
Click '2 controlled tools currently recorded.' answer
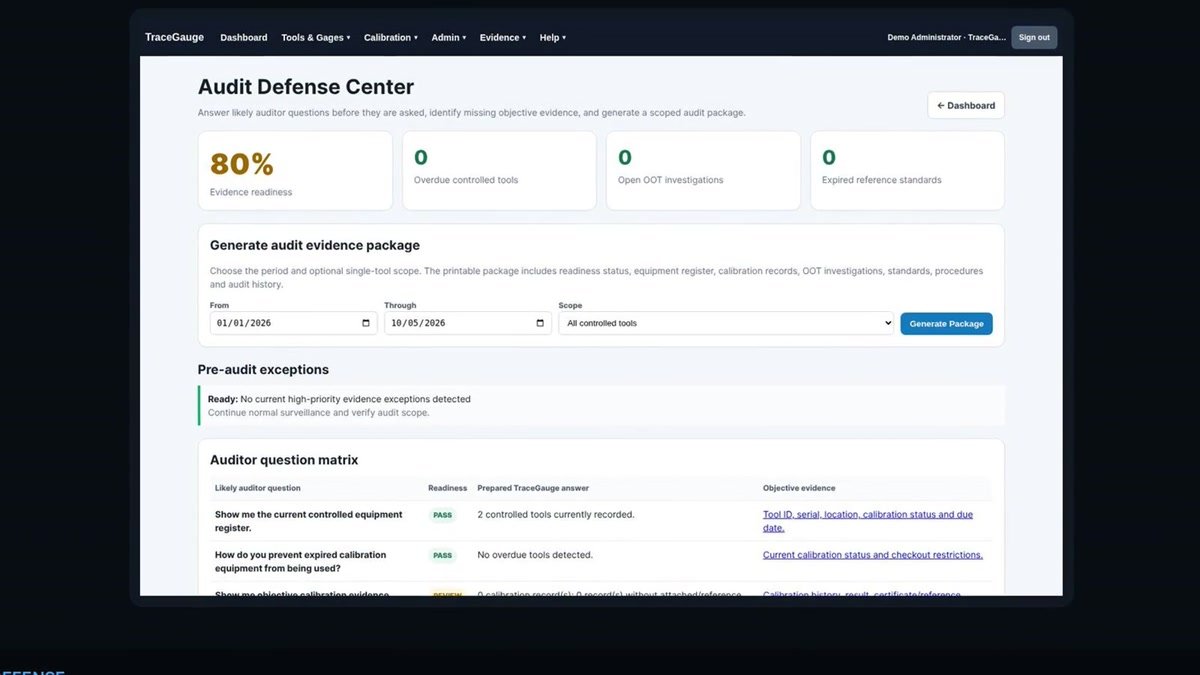[556, 515]
